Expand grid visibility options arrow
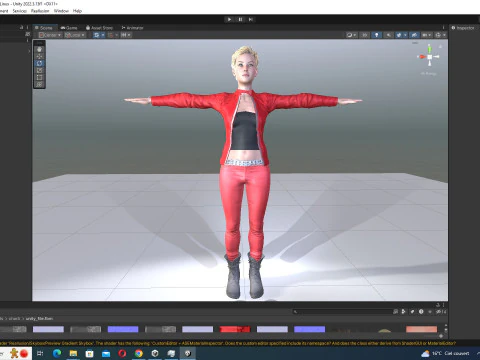The image size is (480, 360). point(103,35)
